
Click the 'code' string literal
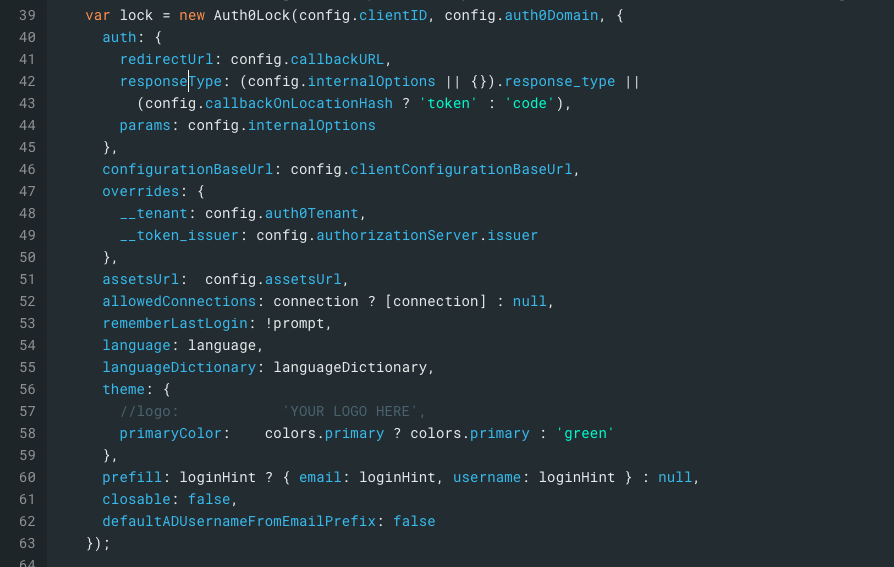[530, 103]
